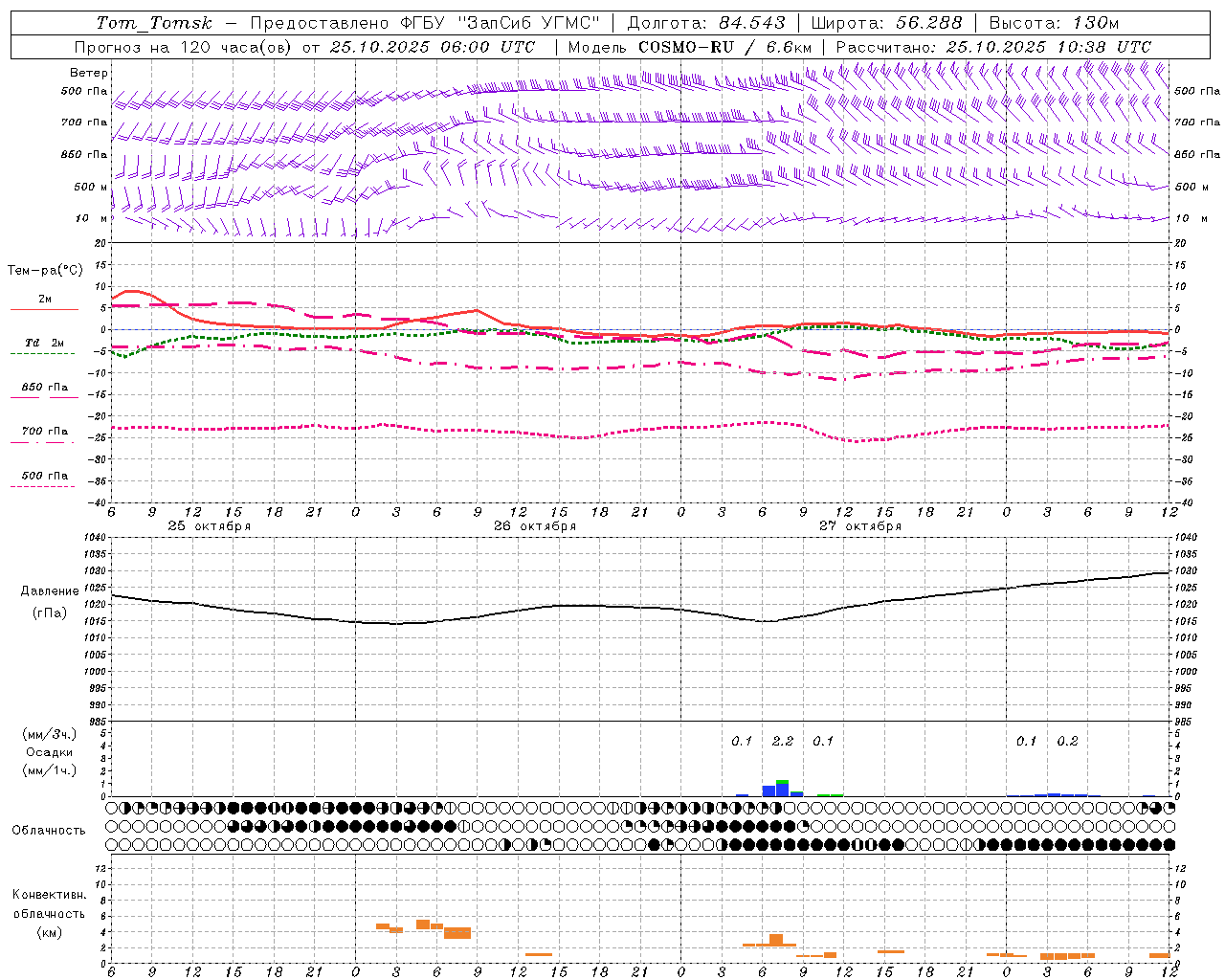The width and height of the screenshot is (1225, 980).
Task: Click the "0.2" precipitation amount value
Action: point(1067,741)
